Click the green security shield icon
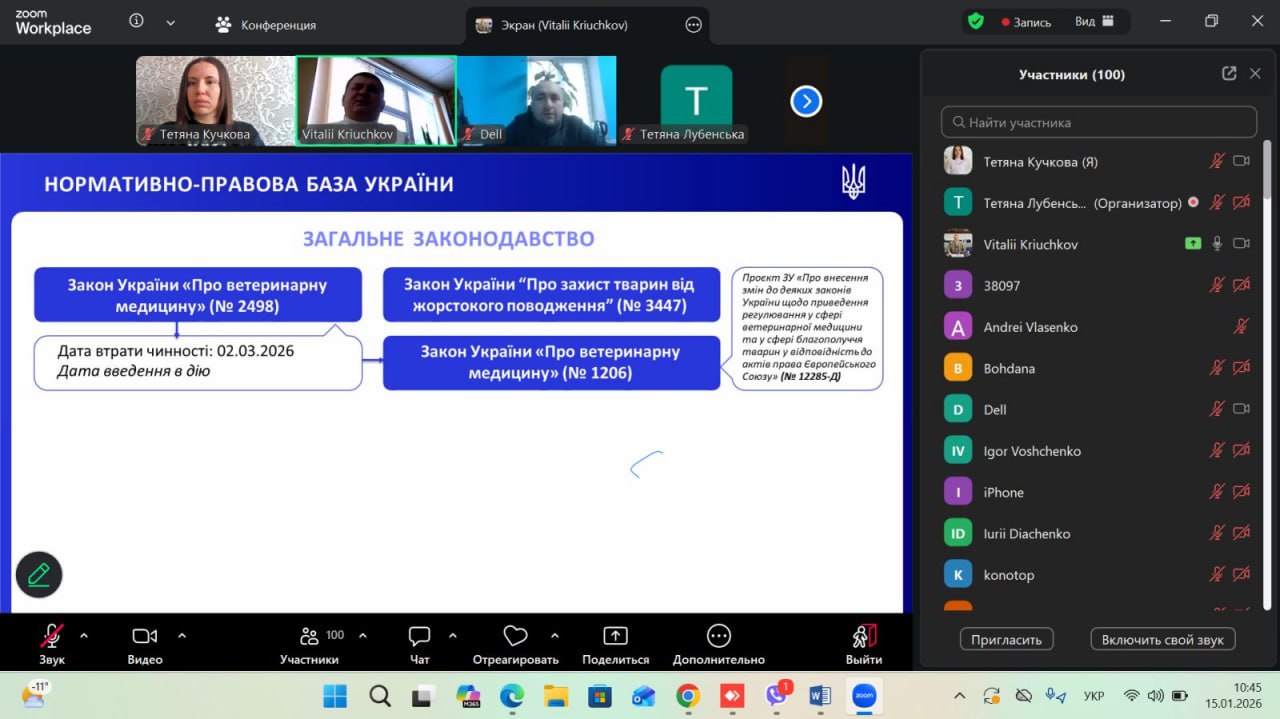 (976, 22)
